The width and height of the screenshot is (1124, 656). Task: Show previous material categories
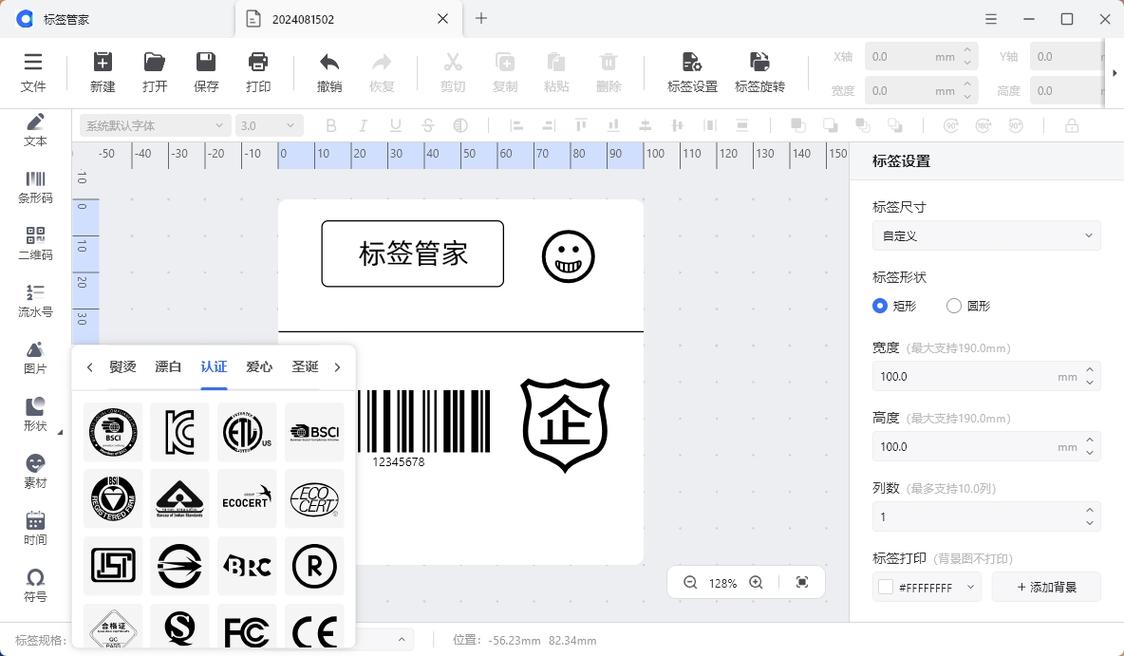click(90, 367)
